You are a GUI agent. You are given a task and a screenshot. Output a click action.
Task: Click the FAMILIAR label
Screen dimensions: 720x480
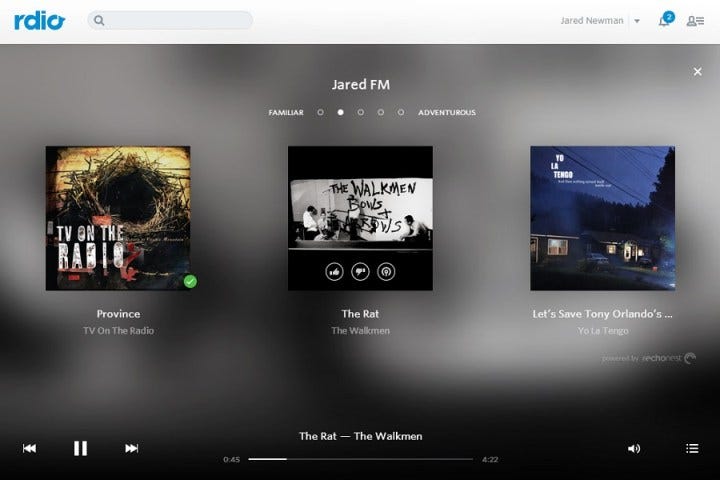pyautogui.click(x=286, y=113)
